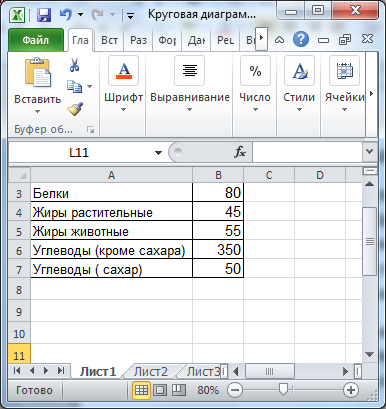
Task: Open the Рецензирование ribbon tab
Action: pyautogui.click(x=225, y=40)
